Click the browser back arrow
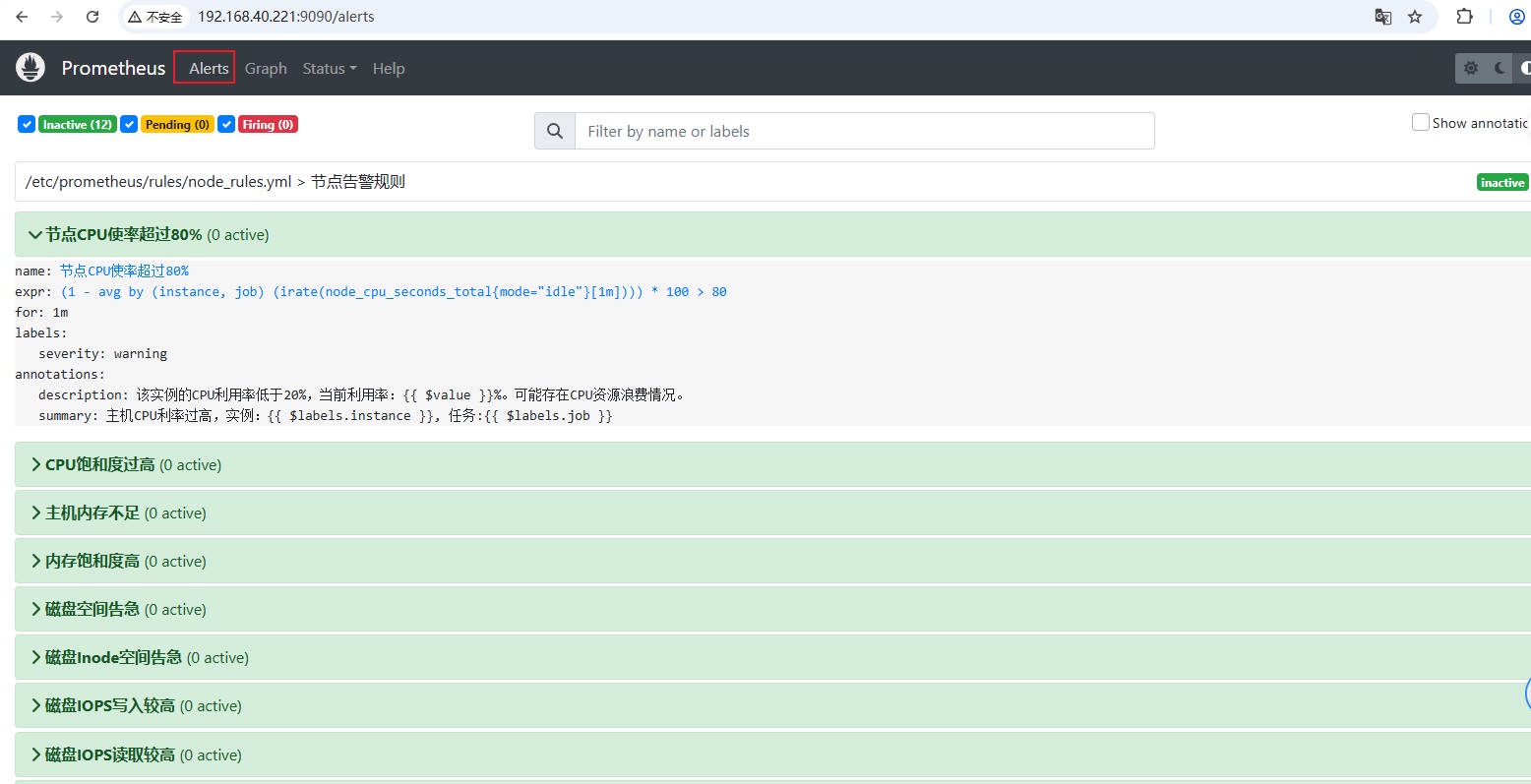Screen dimensions: 1531x784 click(22, 17)
